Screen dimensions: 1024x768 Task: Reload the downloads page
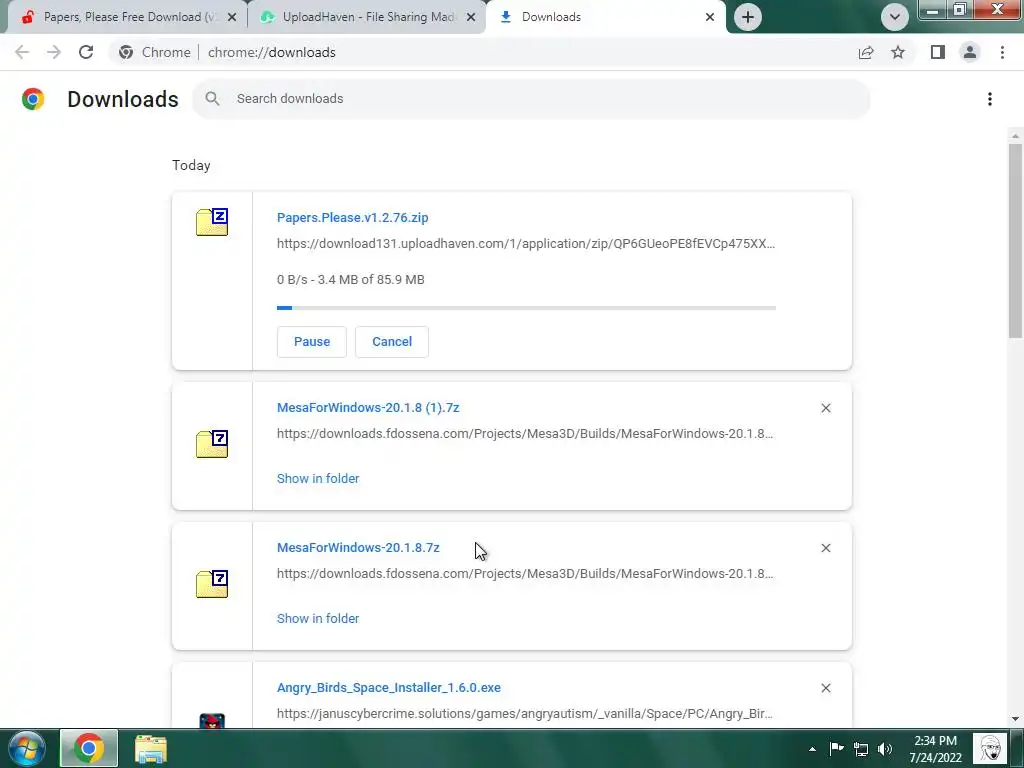point(86,52)
